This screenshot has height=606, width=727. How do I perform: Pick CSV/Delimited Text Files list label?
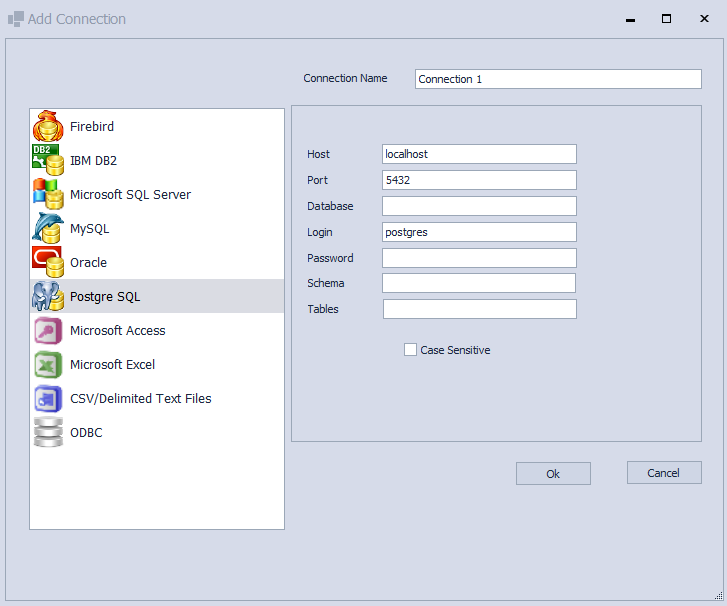(x=140, y=398)
